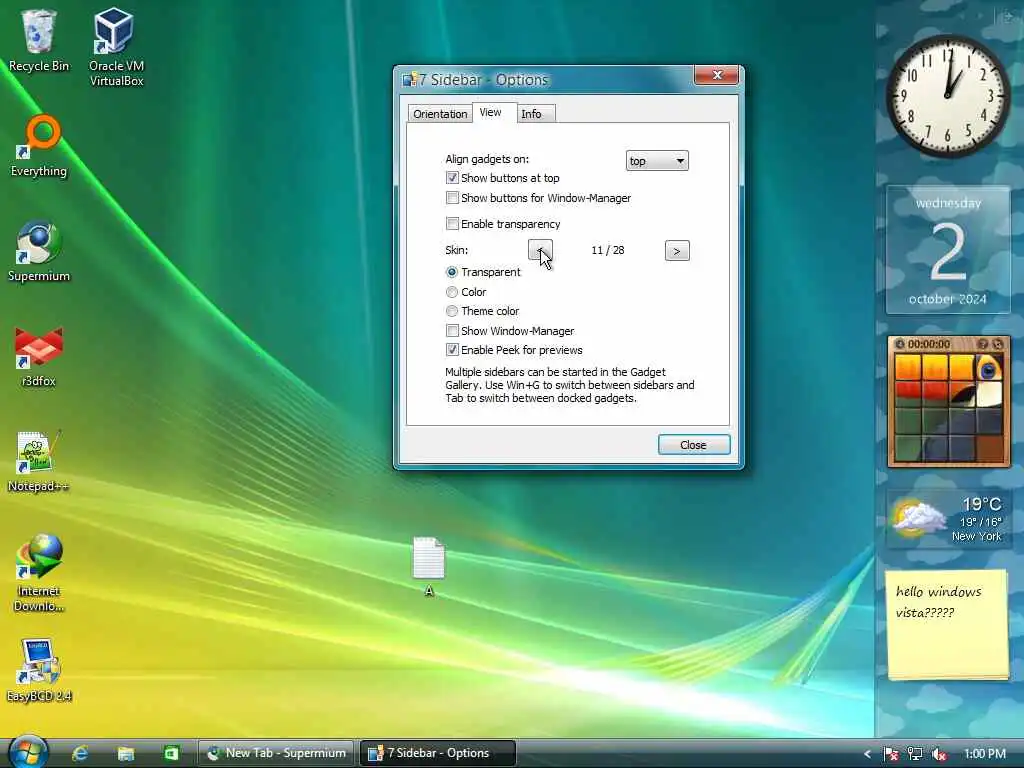1024x768 pixels.
Task: Select the Transparent skin radio button
Action: pyautogui.click(x=452, y=272)
